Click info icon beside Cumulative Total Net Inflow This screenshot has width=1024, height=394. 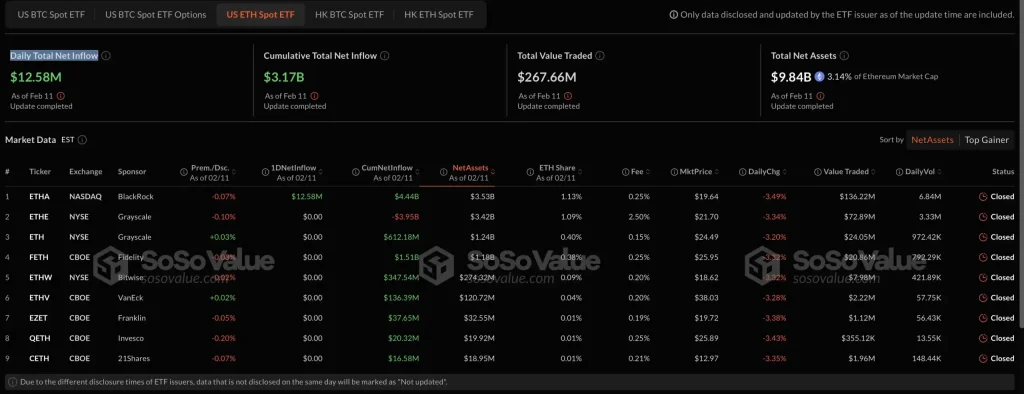(385, 56)
